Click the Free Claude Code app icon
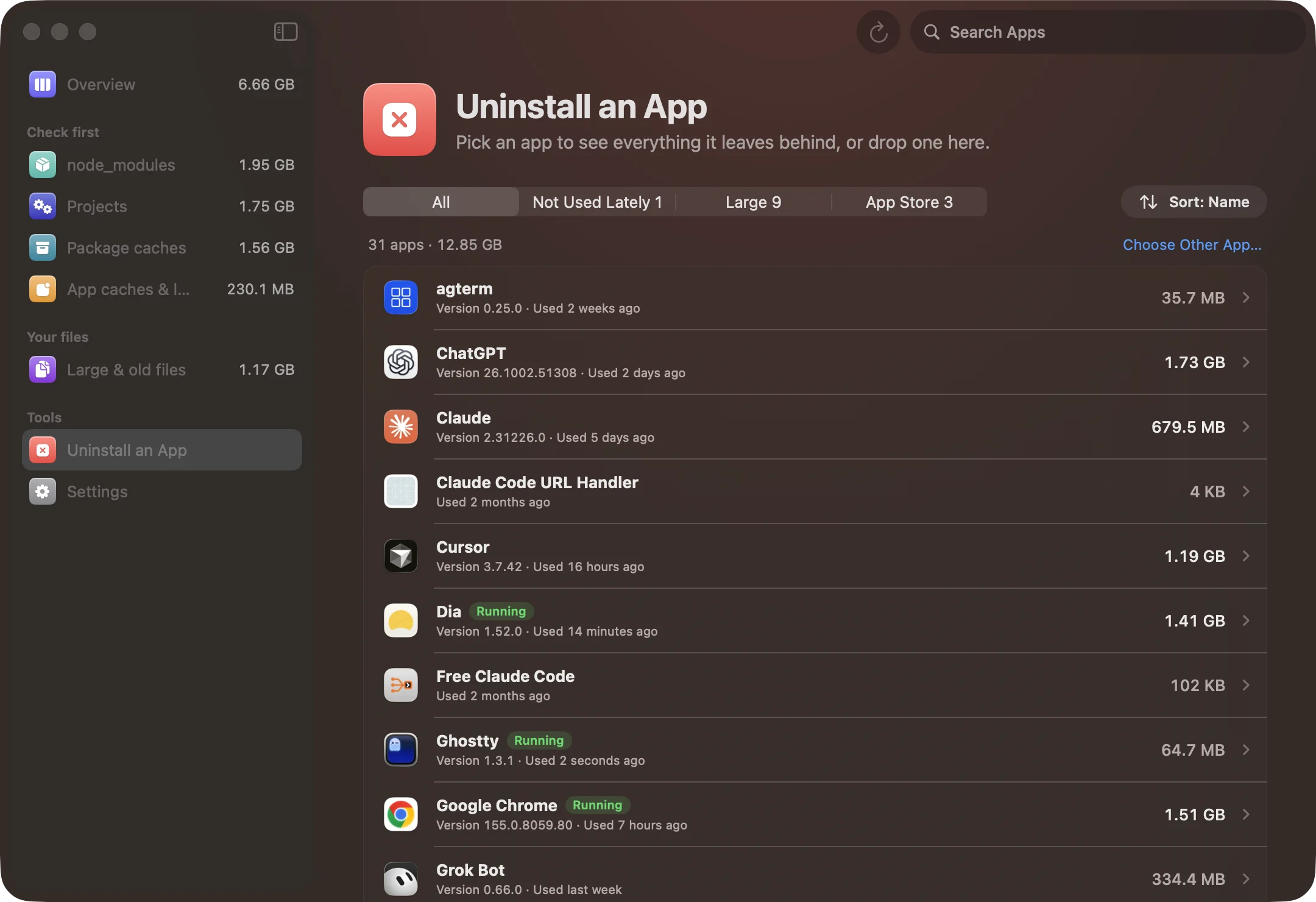Viewport: 1316px width, 902px height. (x=401, y=685)
